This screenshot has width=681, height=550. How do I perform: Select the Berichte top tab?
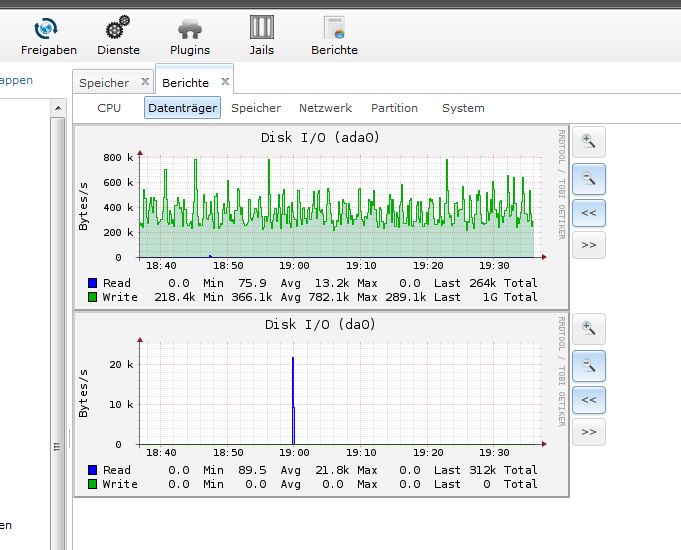click(x=185, y=83)
